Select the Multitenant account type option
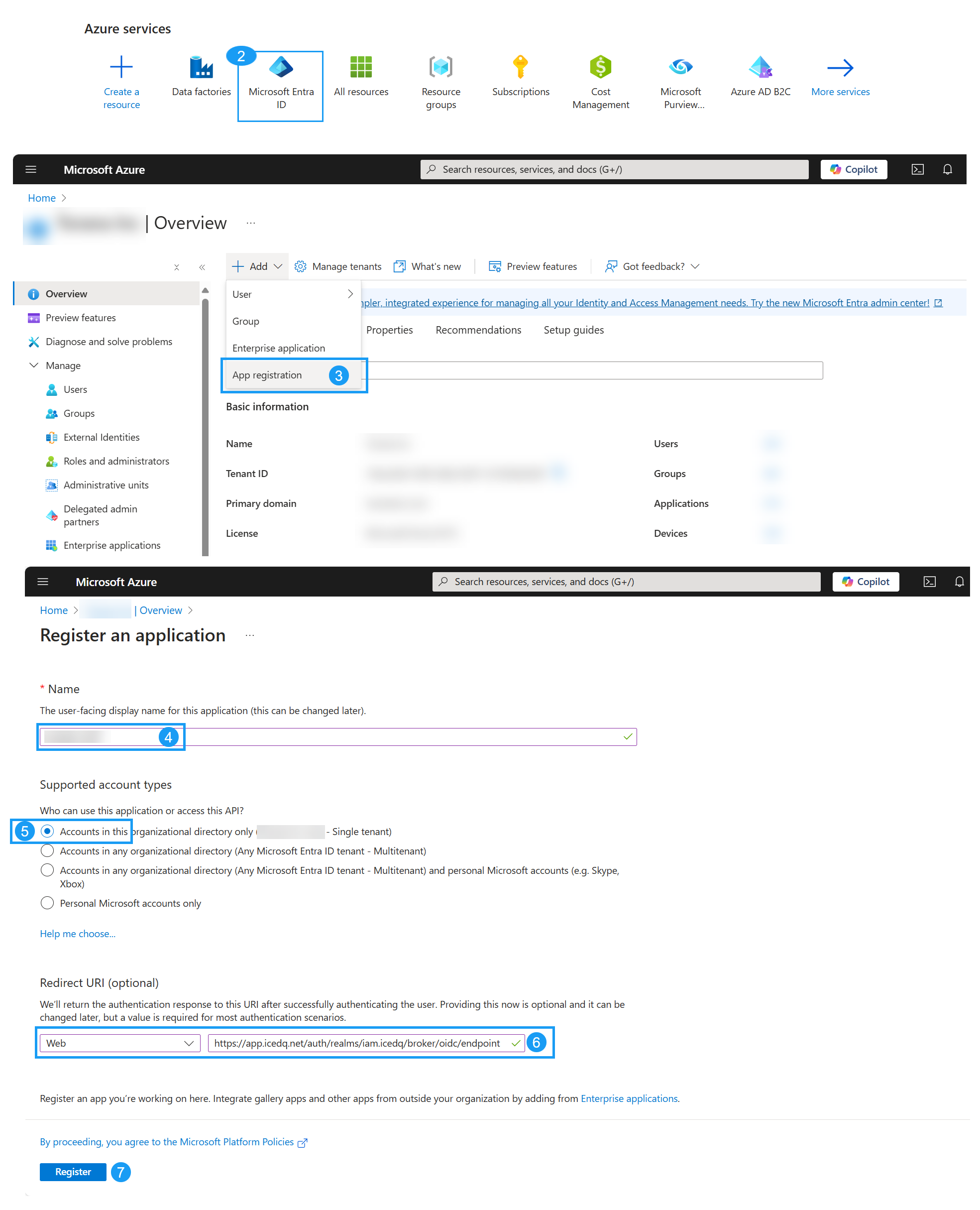The width and height of the screenshot is (980, 1210). [47, 851]
